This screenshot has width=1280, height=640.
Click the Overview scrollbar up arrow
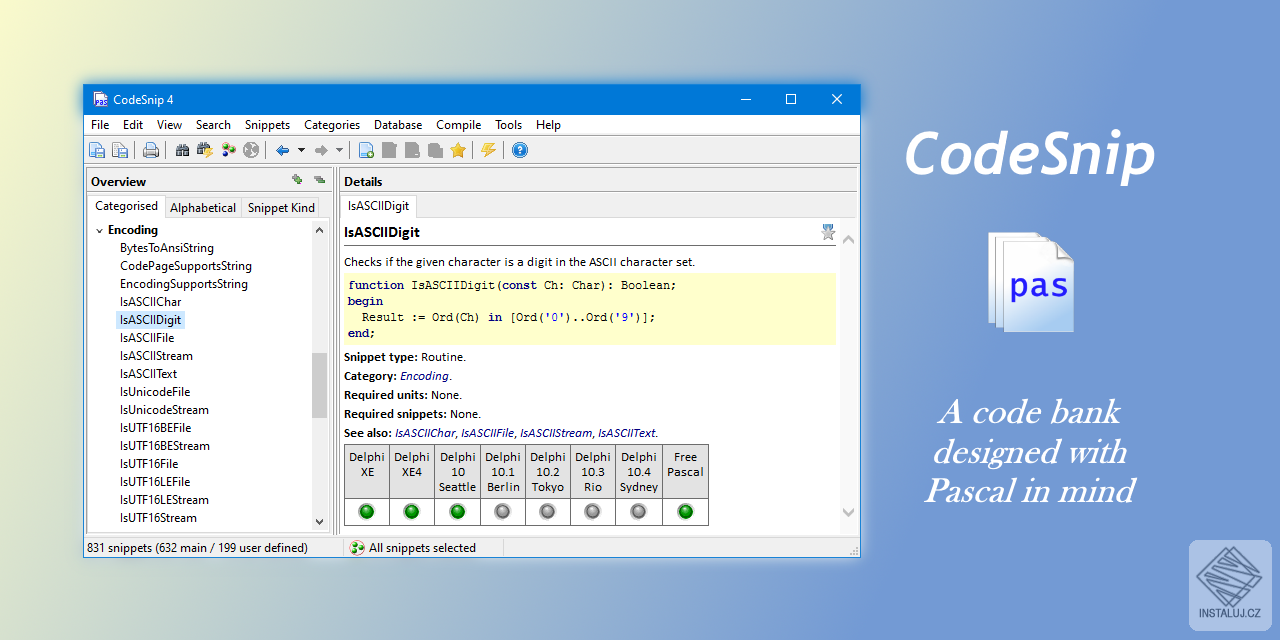320,230
